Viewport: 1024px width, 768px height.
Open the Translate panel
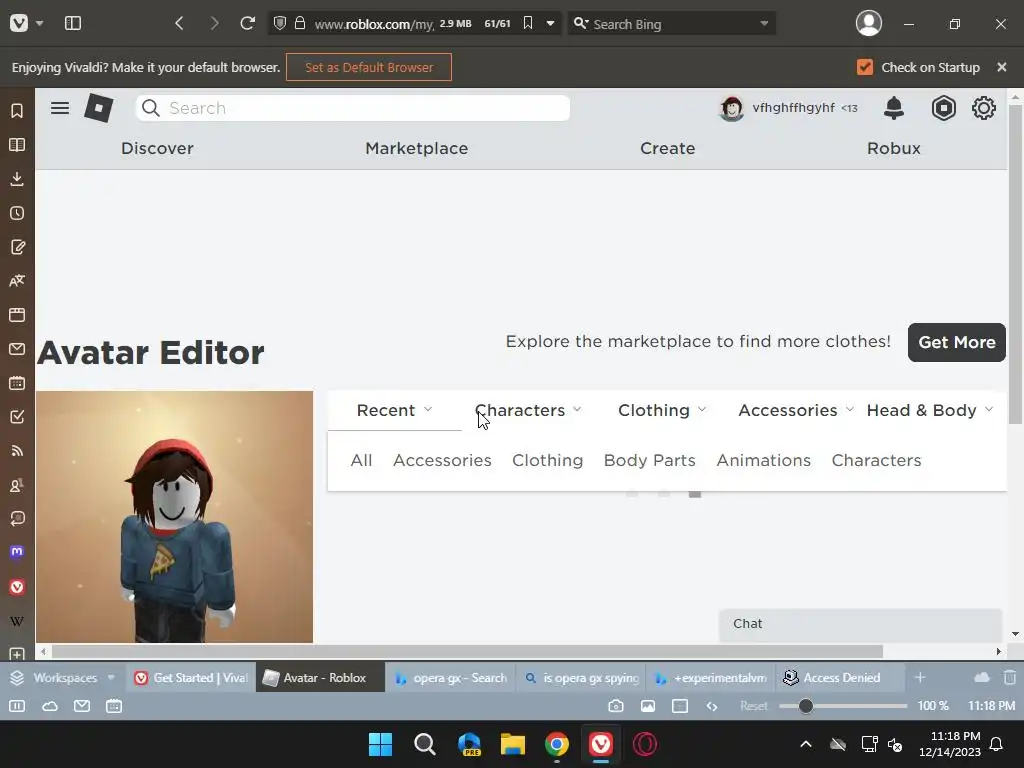click(x=17, y=281)
